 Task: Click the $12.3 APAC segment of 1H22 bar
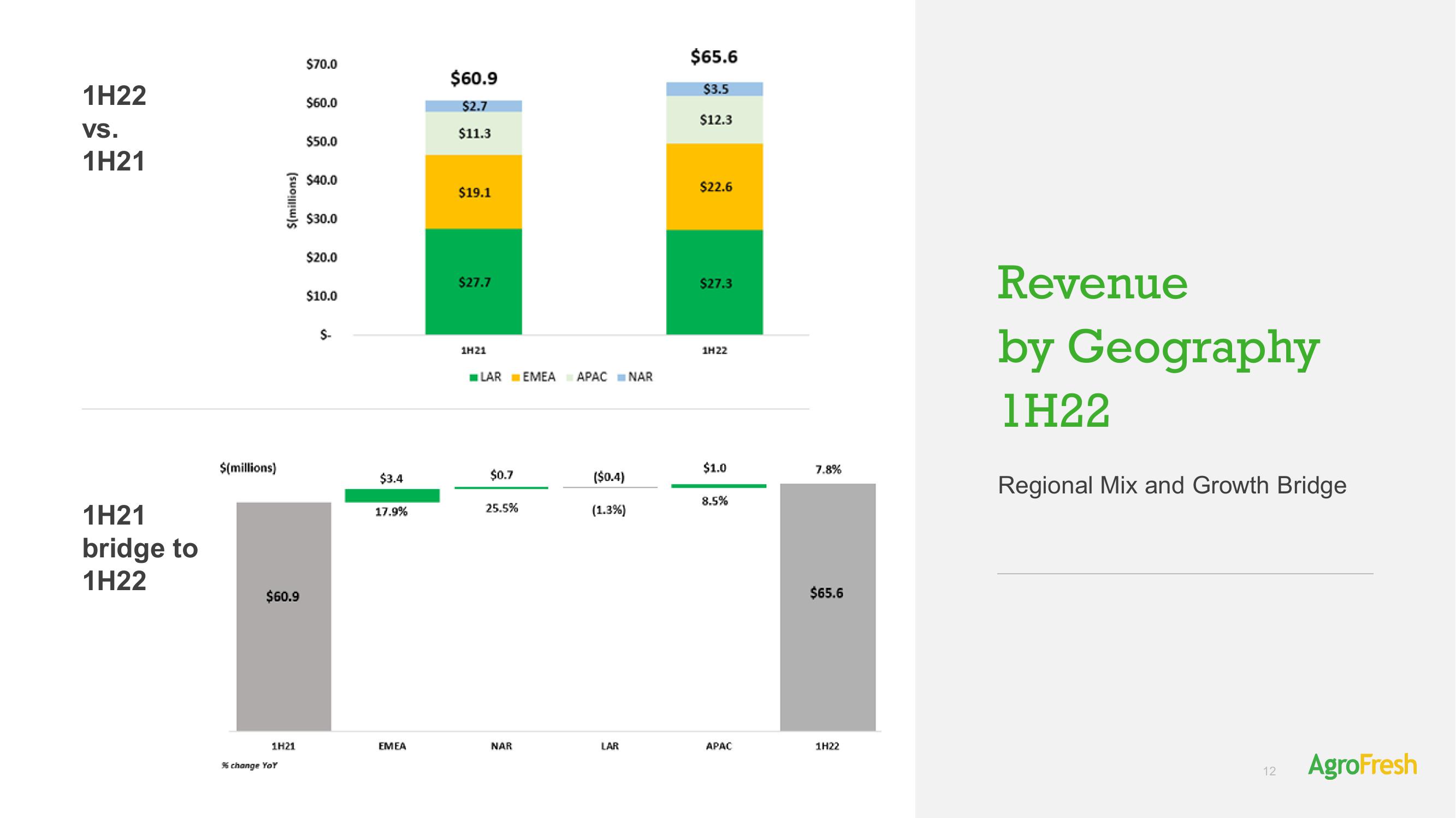click(x=714, y=120)
